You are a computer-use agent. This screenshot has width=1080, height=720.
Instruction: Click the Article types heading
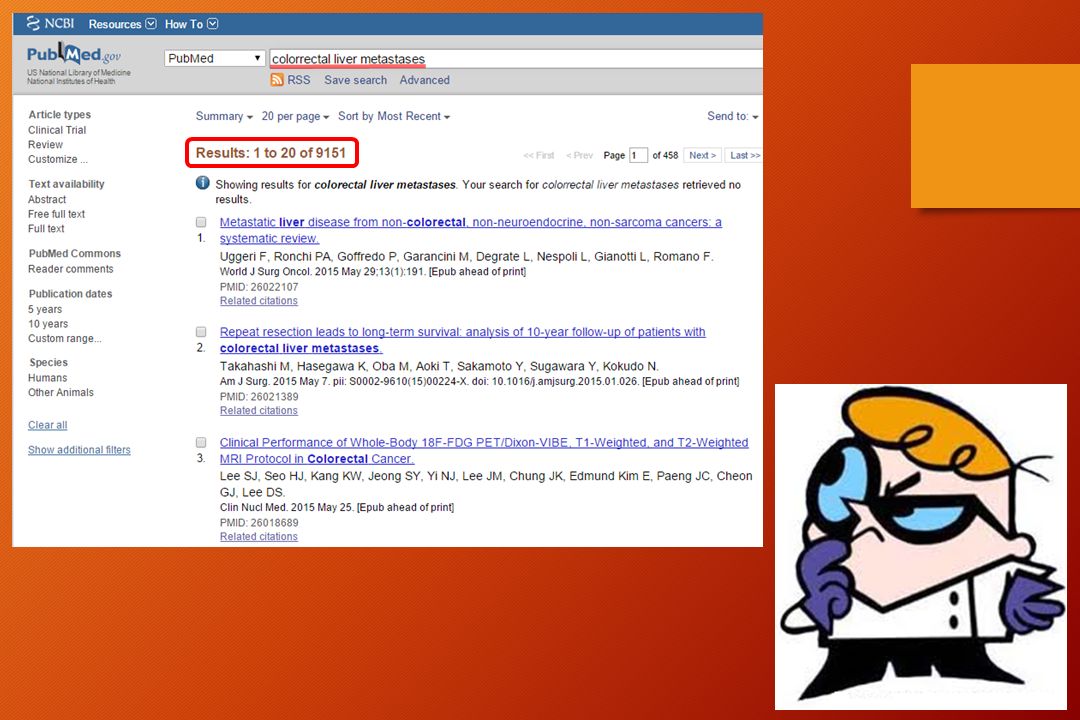point(60,115)
